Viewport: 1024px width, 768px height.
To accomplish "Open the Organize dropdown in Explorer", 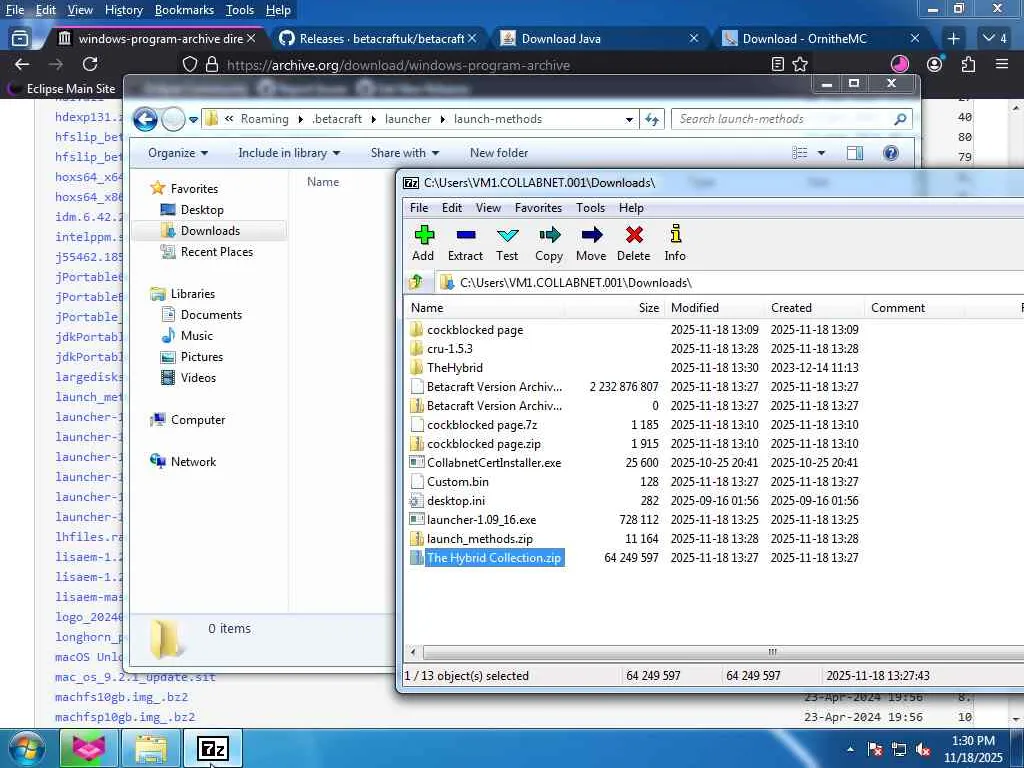I will (178, 153).
